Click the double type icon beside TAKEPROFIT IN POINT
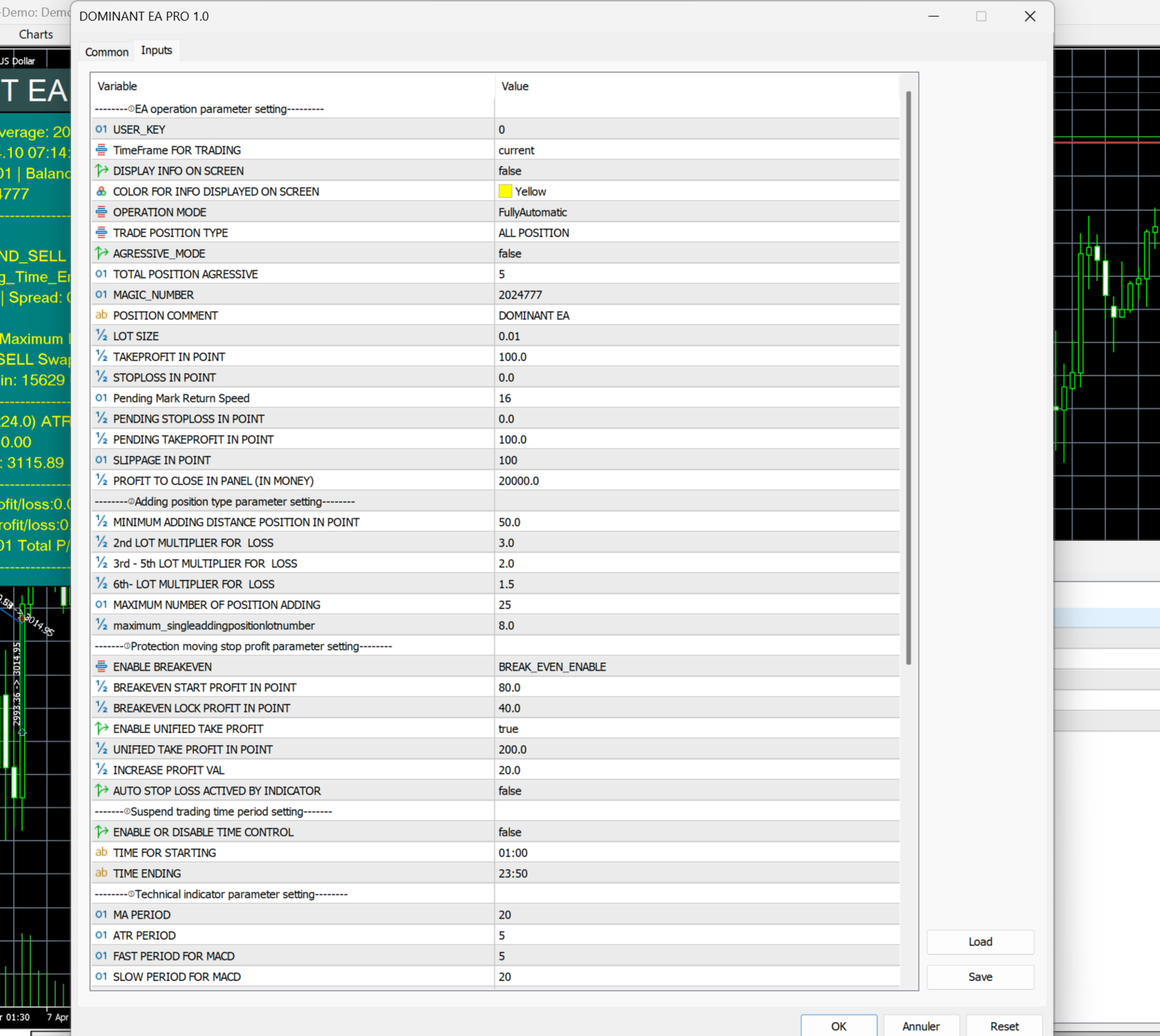1160x1036 pixels. pyautogui.click(x=101, y=357)
